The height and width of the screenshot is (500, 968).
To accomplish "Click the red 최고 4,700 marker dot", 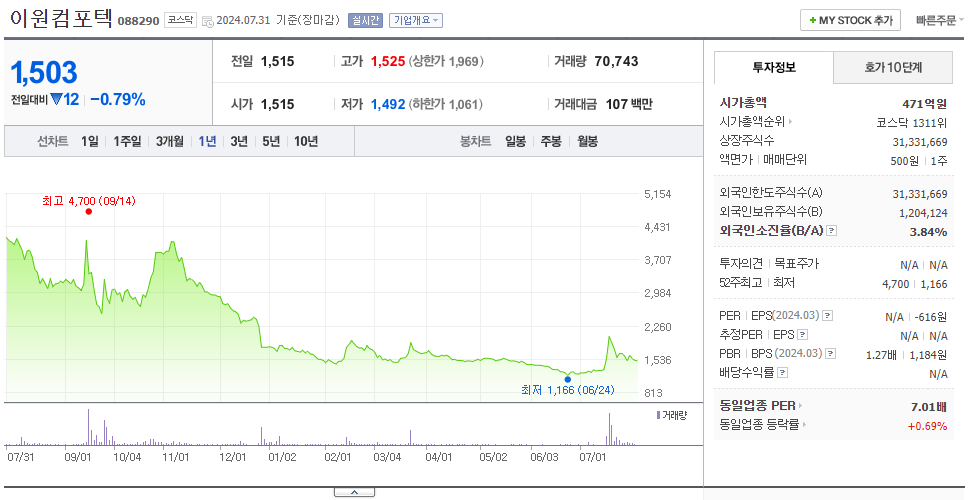I will (x=89, y=212).
